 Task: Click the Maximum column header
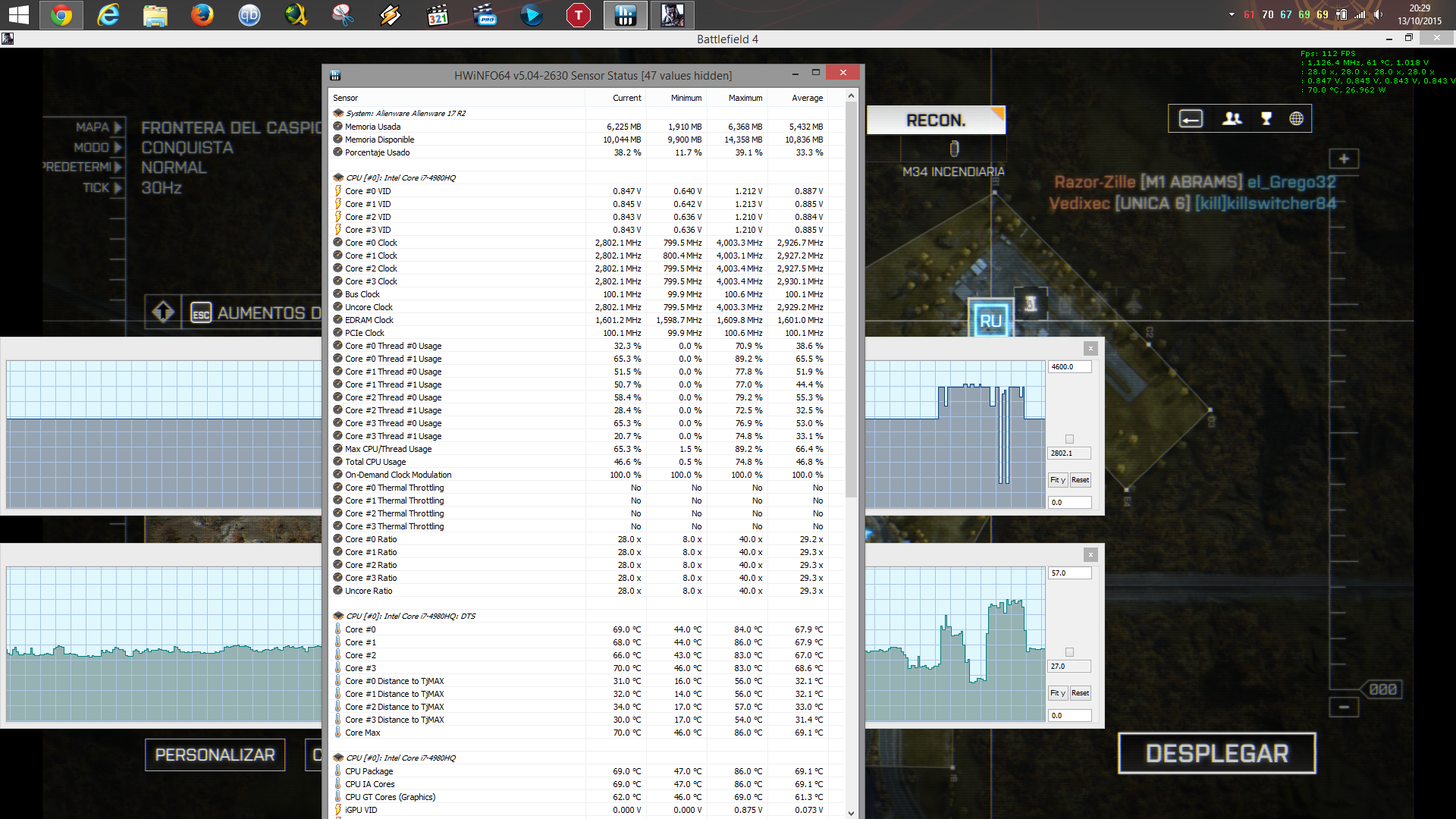point(745,98)
